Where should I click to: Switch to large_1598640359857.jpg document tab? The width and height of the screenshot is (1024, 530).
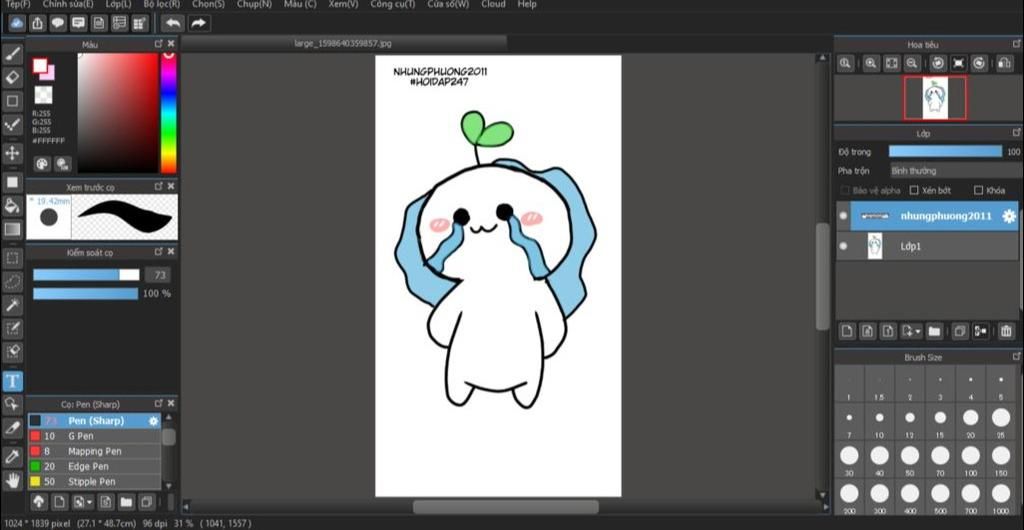[x=344, y=44]
